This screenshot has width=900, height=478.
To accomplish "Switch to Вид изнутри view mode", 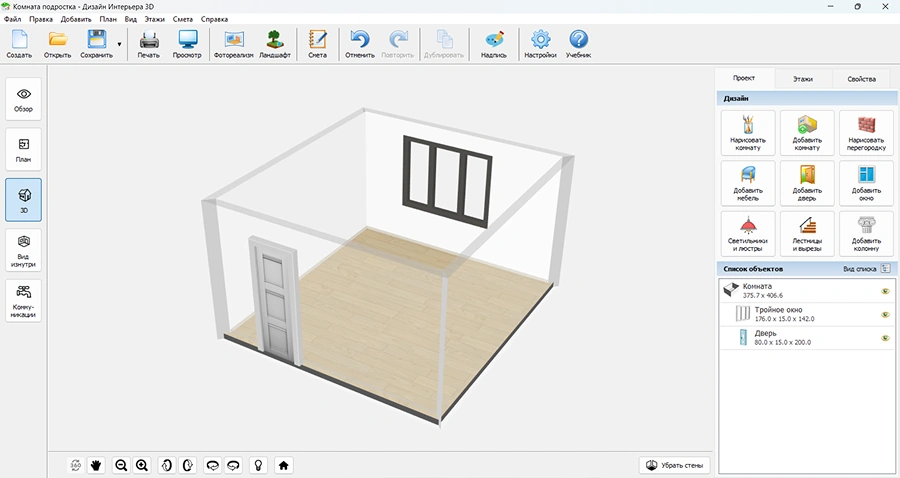I will [x=24, y=250].
